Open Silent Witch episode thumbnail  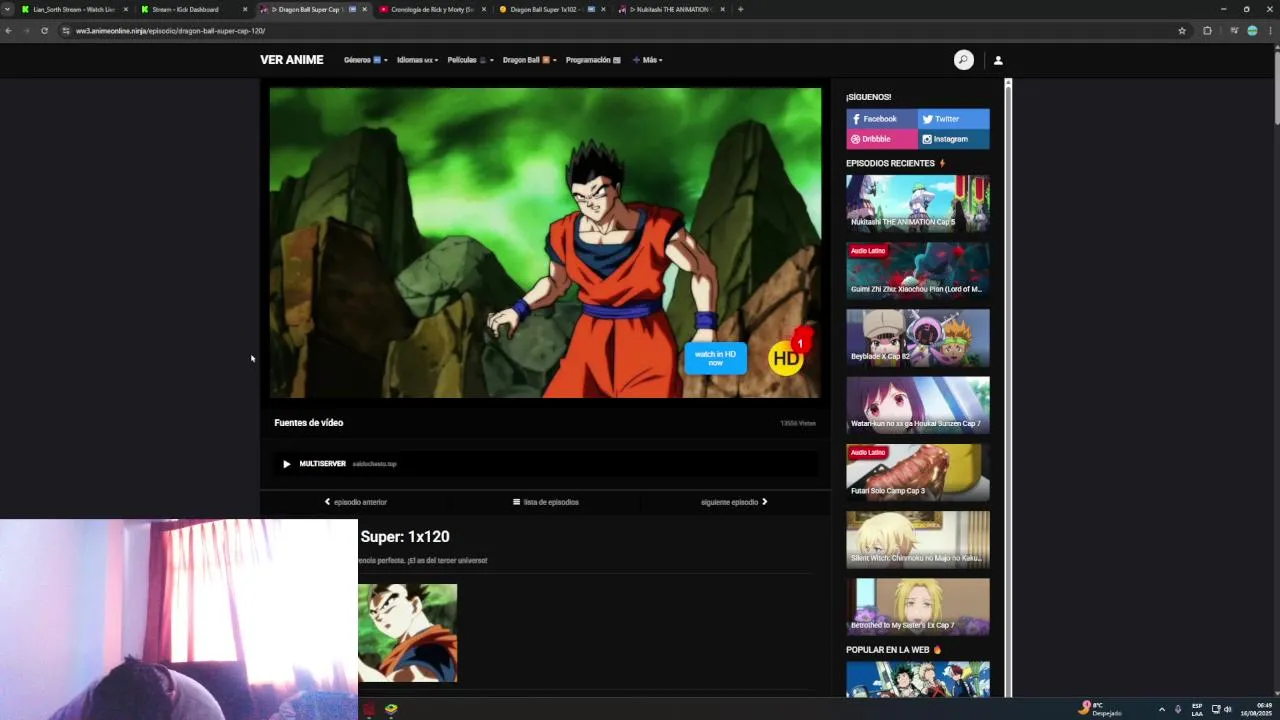coord(918,540)
